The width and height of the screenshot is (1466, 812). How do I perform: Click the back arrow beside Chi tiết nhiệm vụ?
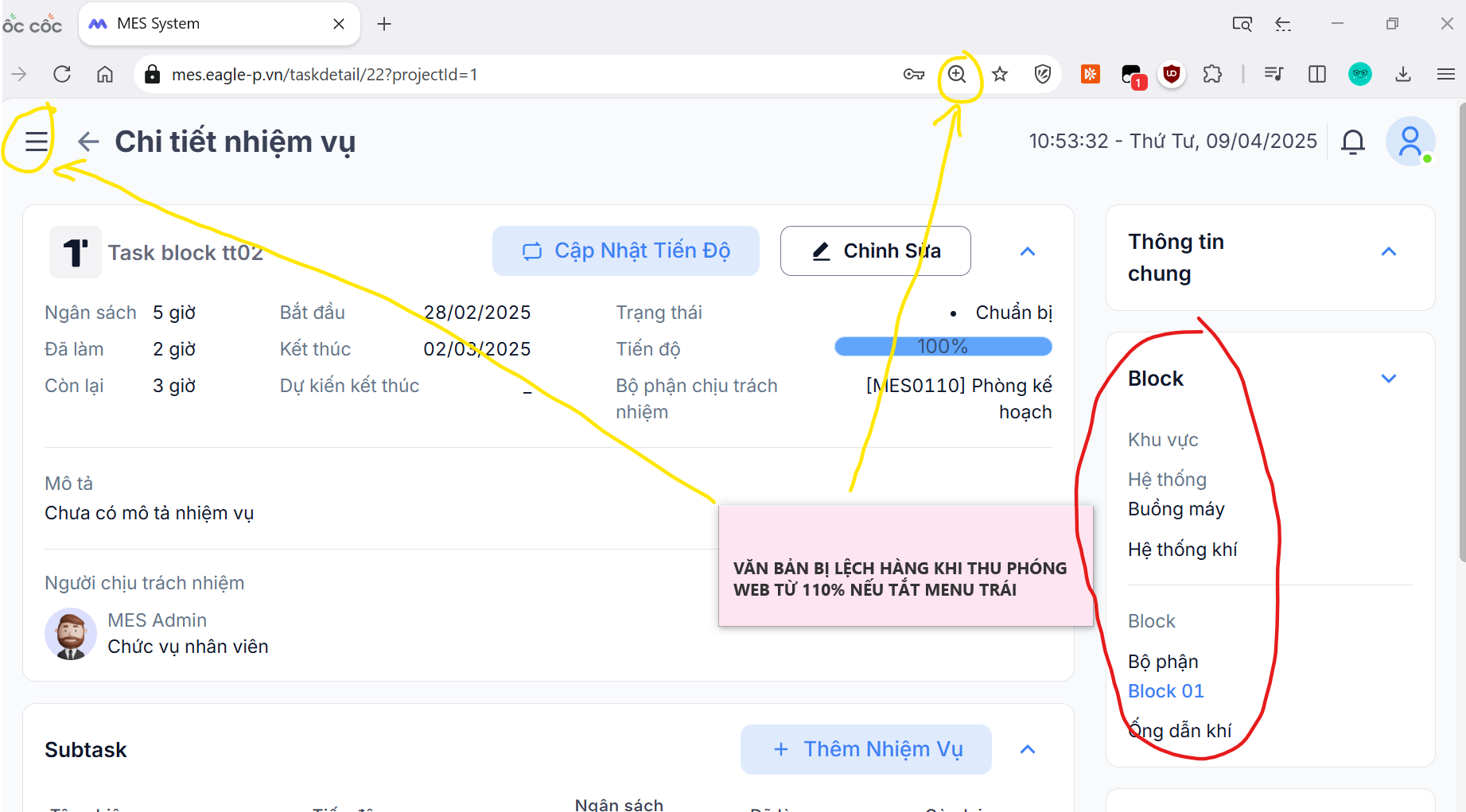pyautogui.click(x=88, y=142)
